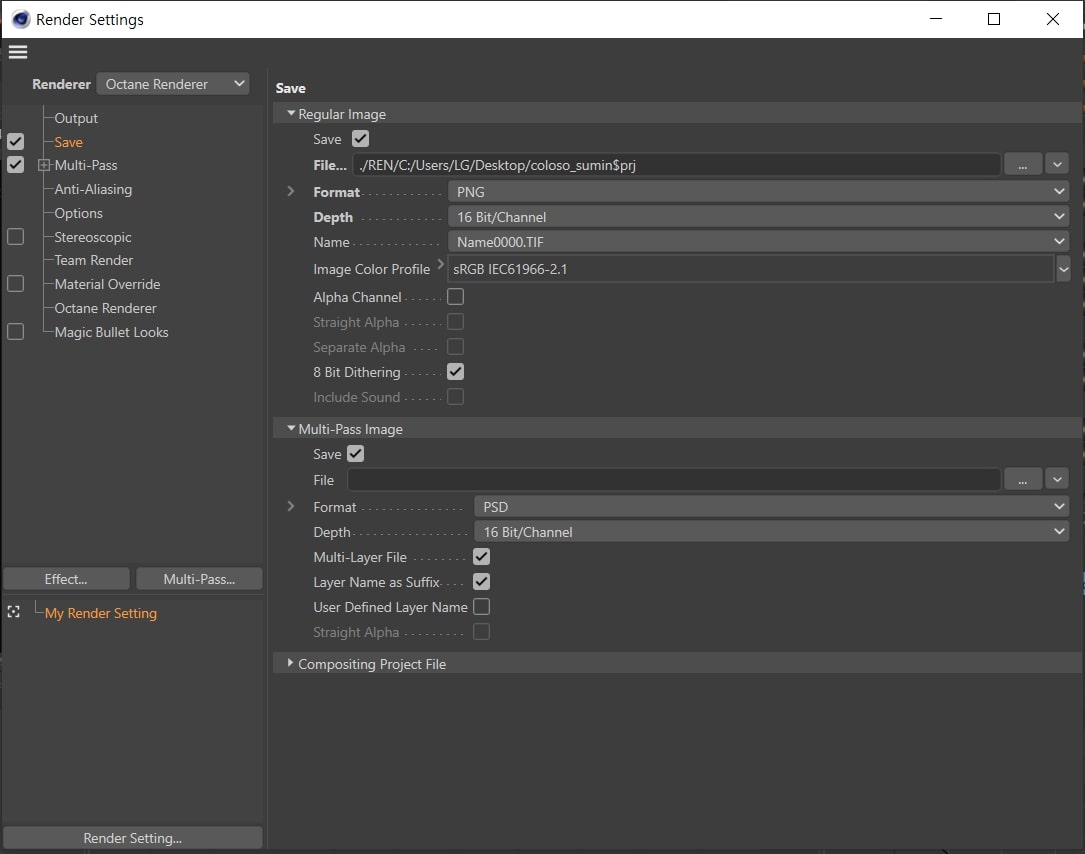
Task: Select Team Render in settings tree
Action: pyautogui.click(x=93, y=260)
